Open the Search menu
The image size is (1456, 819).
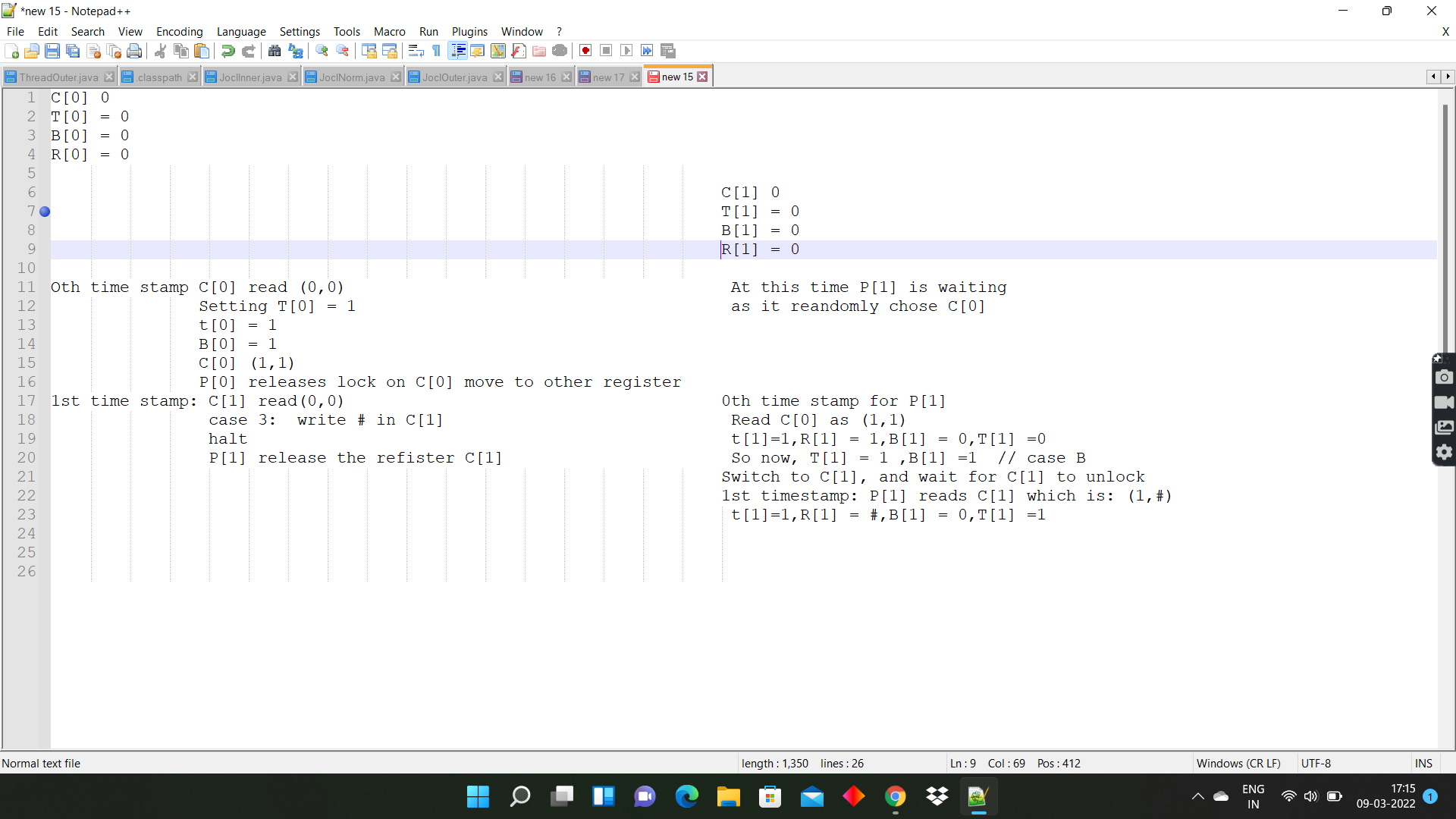click(x=88, y=31)
